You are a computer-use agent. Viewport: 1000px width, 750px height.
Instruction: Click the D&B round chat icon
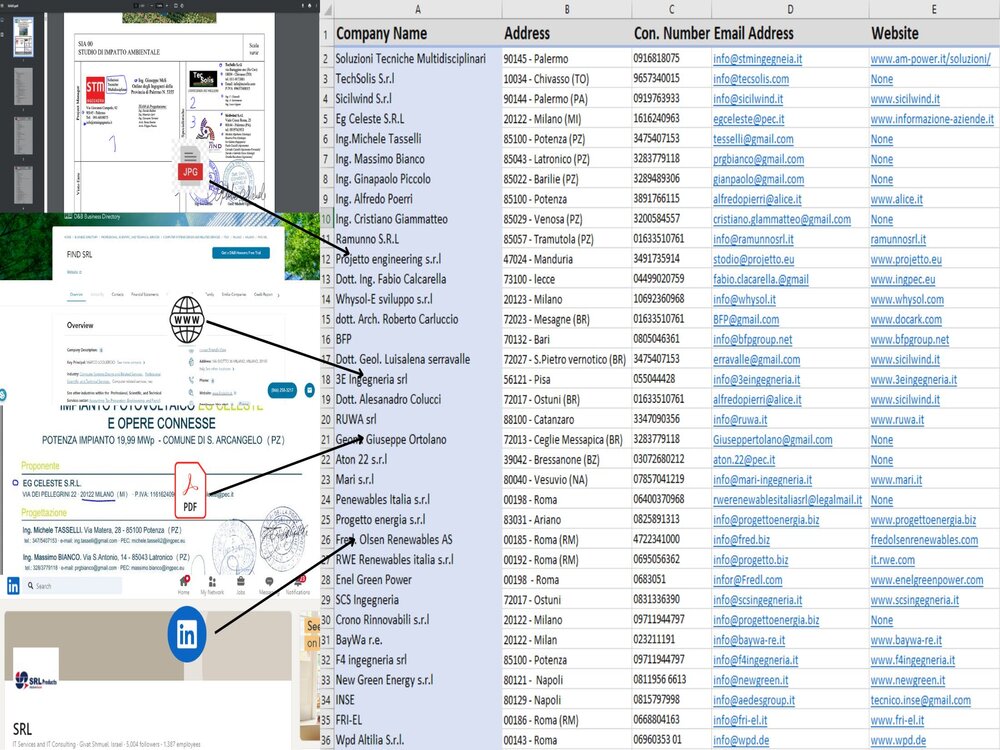click(x=309, y=390)
